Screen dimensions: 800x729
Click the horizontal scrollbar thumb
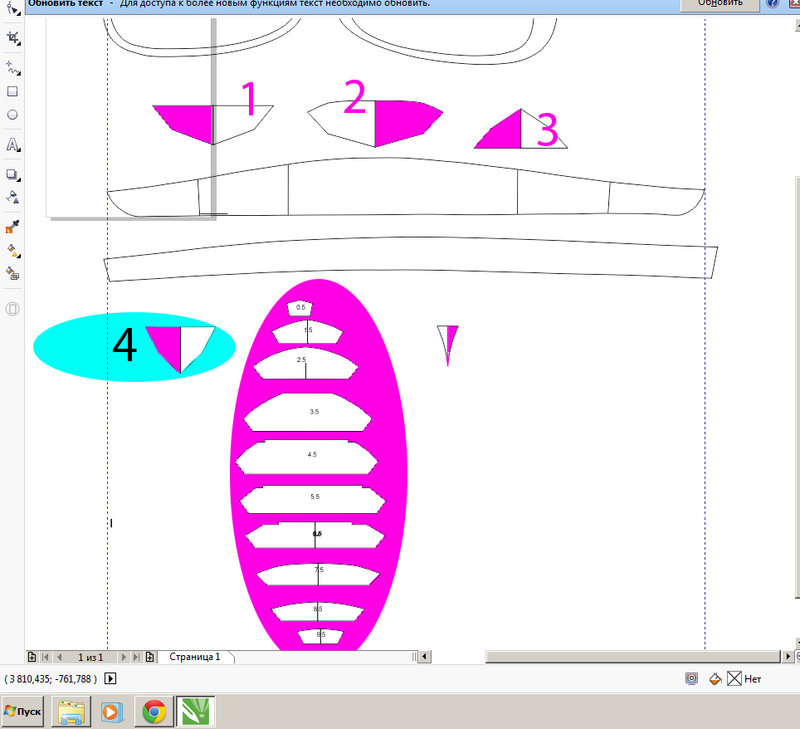633,657
